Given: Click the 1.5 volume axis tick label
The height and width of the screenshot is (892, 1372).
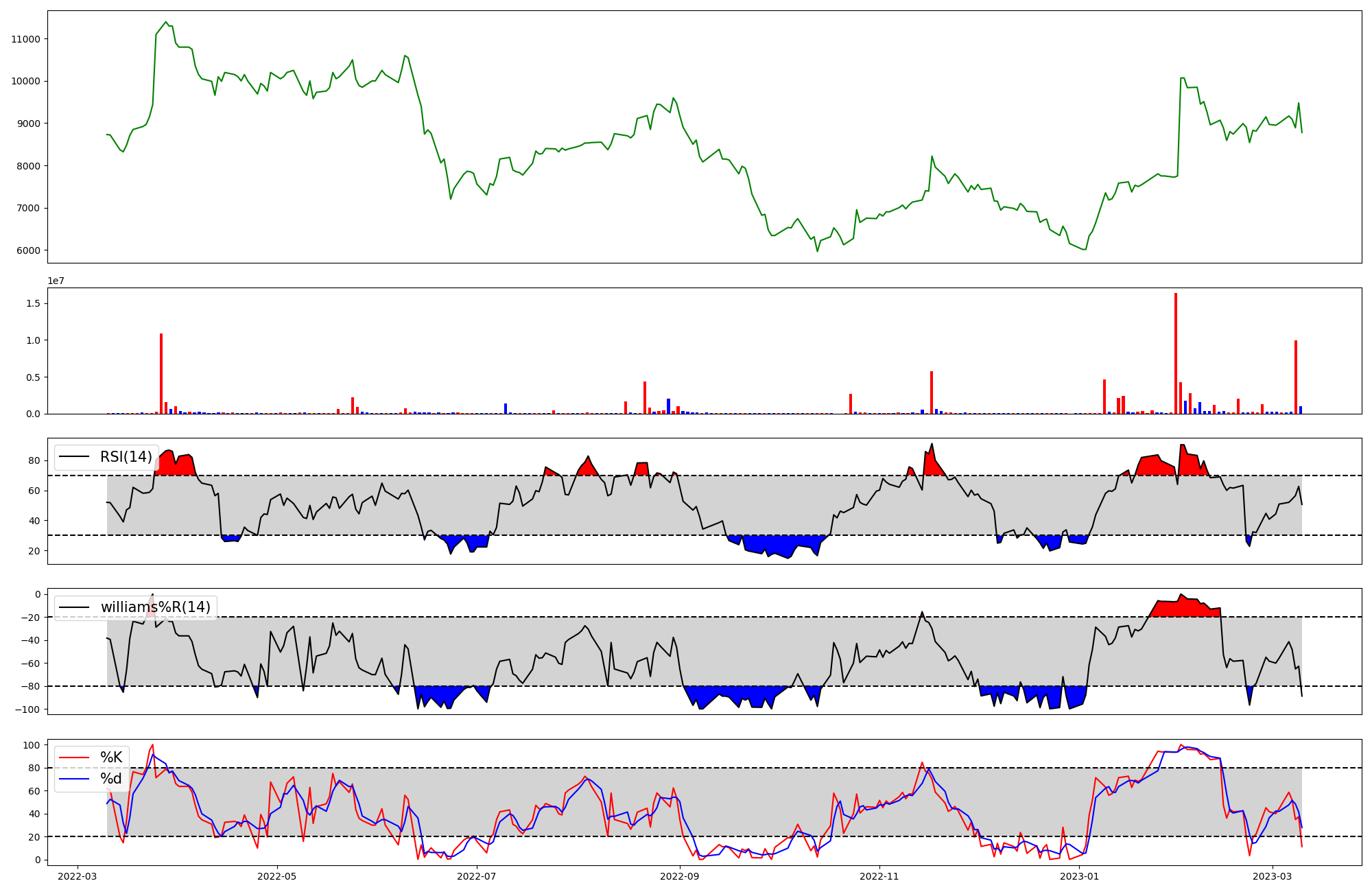Looking at the screenshot, I should pyautogui.click(x=33, y=303).
